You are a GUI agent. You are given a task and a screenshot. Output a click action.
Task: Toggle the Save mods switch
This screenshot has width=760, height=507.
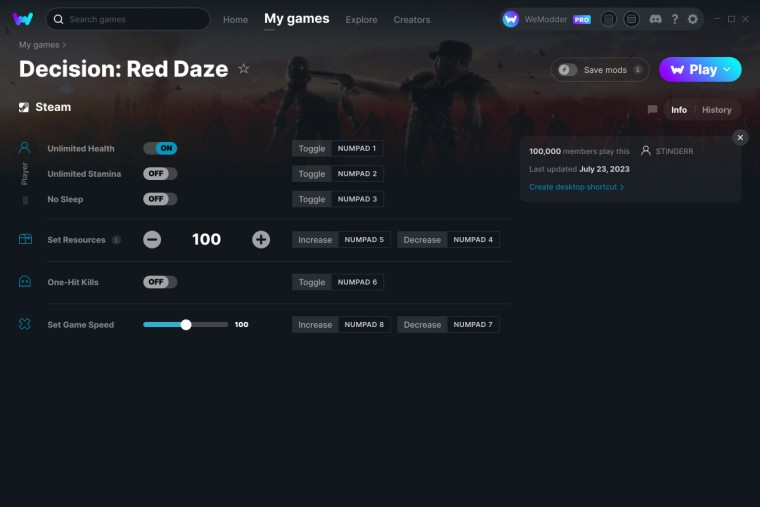(x=567, y=70)
